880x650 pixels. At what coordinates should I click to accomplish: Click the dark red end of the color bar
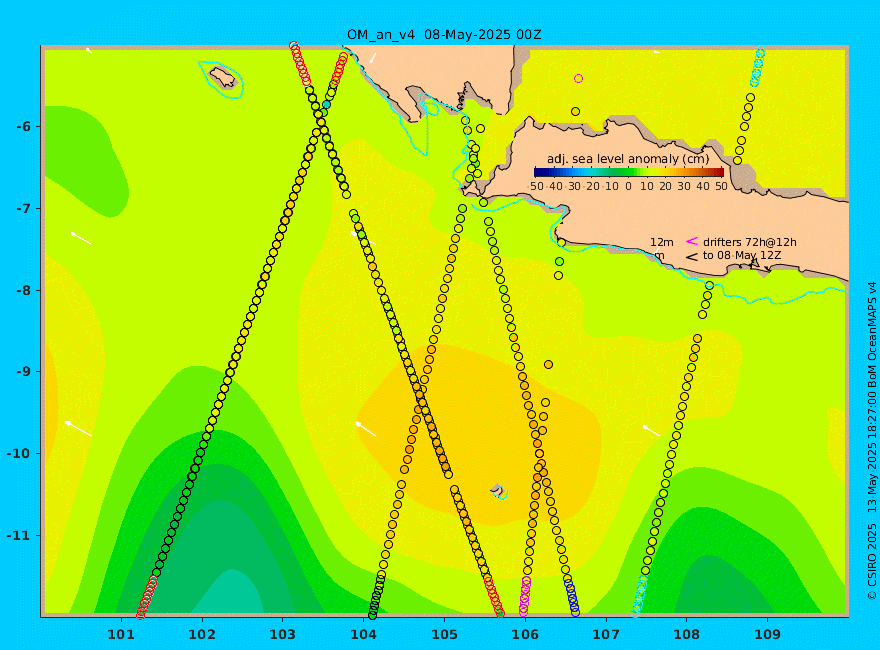(x=719, y=172)
